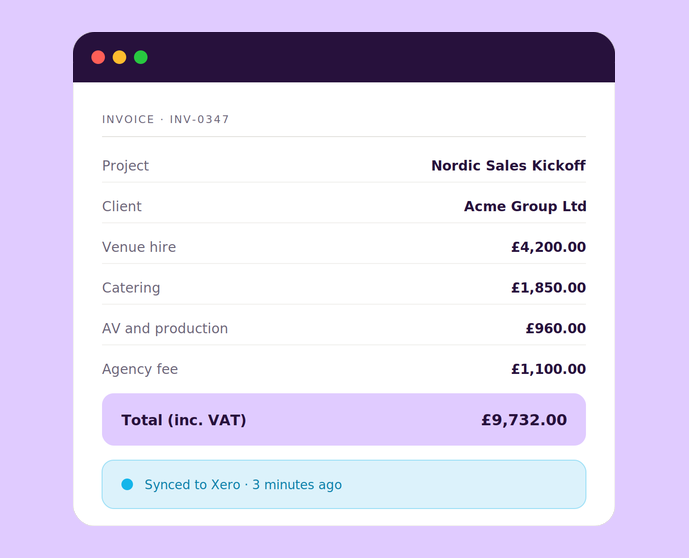Click the Catering line item label

pyautogui.click(x=131, y=288)
